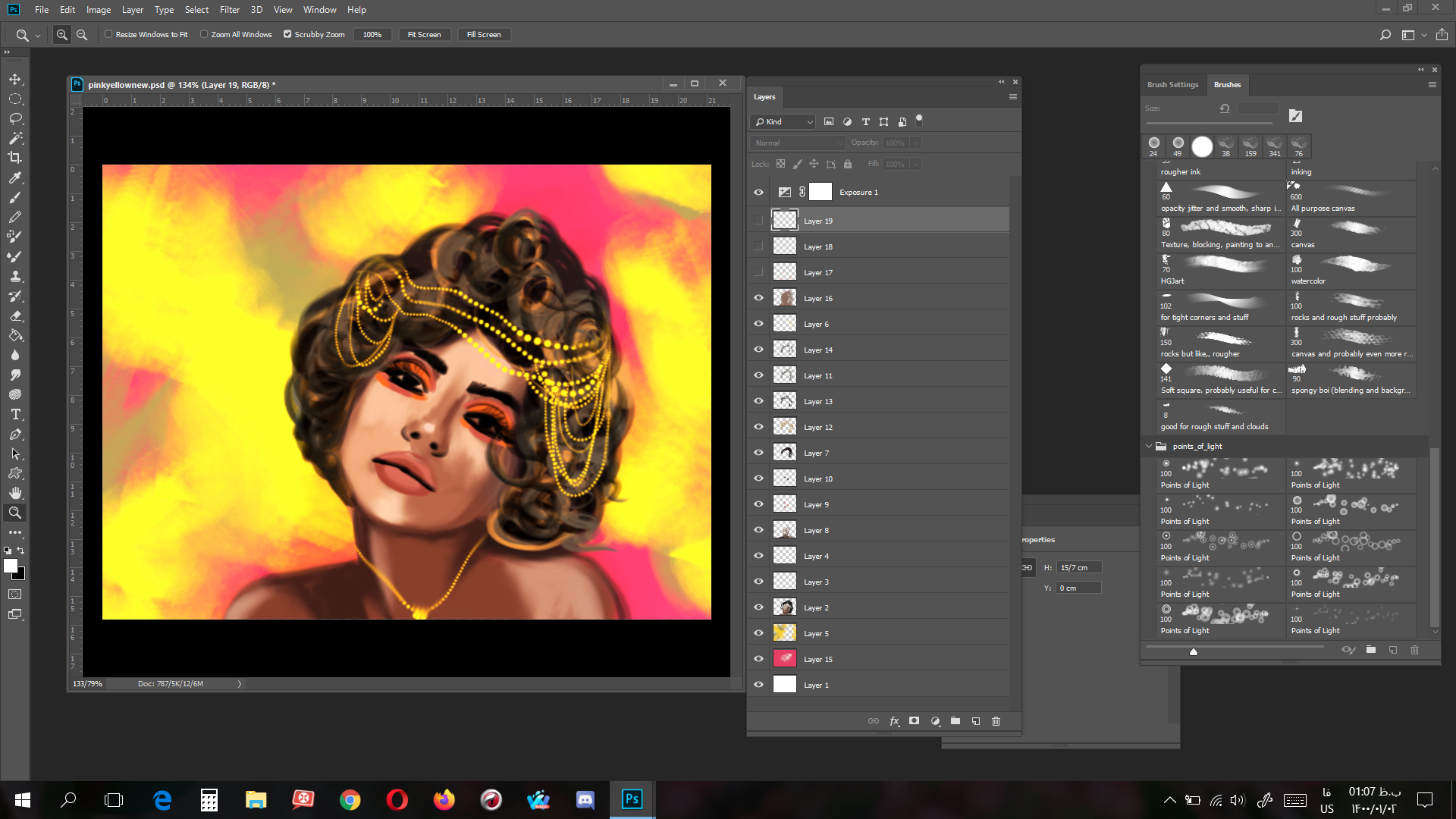
Task: Select the Type tool
Action: (15, 414)
